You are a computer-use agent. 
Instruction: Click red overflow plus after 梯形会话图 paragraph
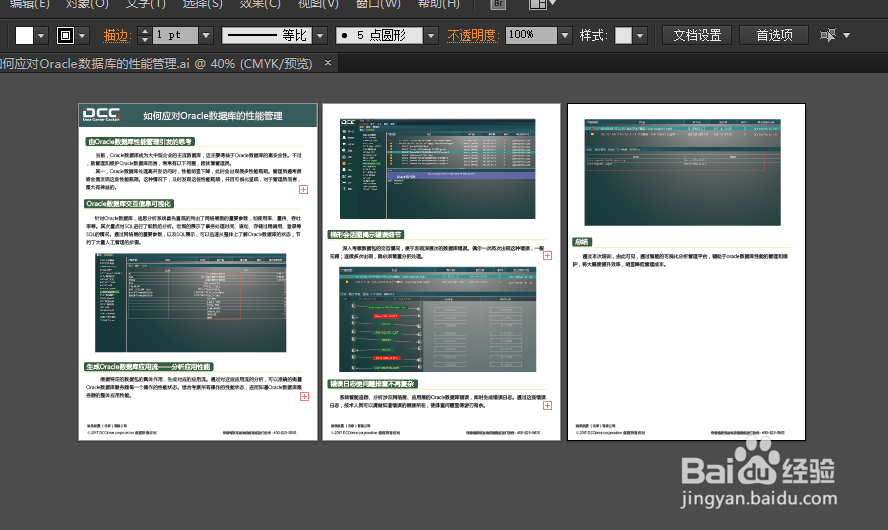548,255
